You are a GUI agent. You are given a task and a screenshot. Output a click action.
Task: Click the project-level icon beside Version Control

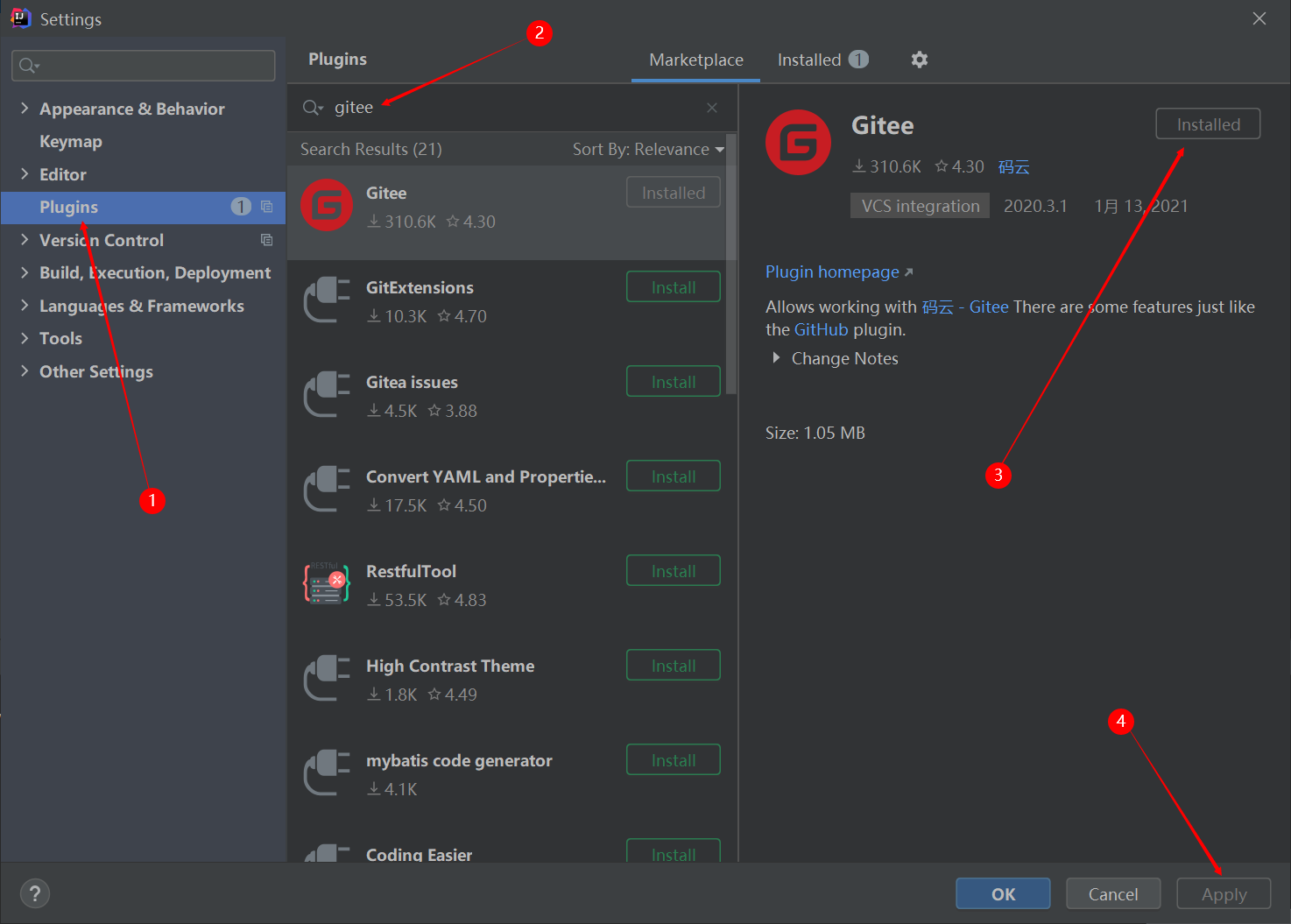(x=267, y=240)
